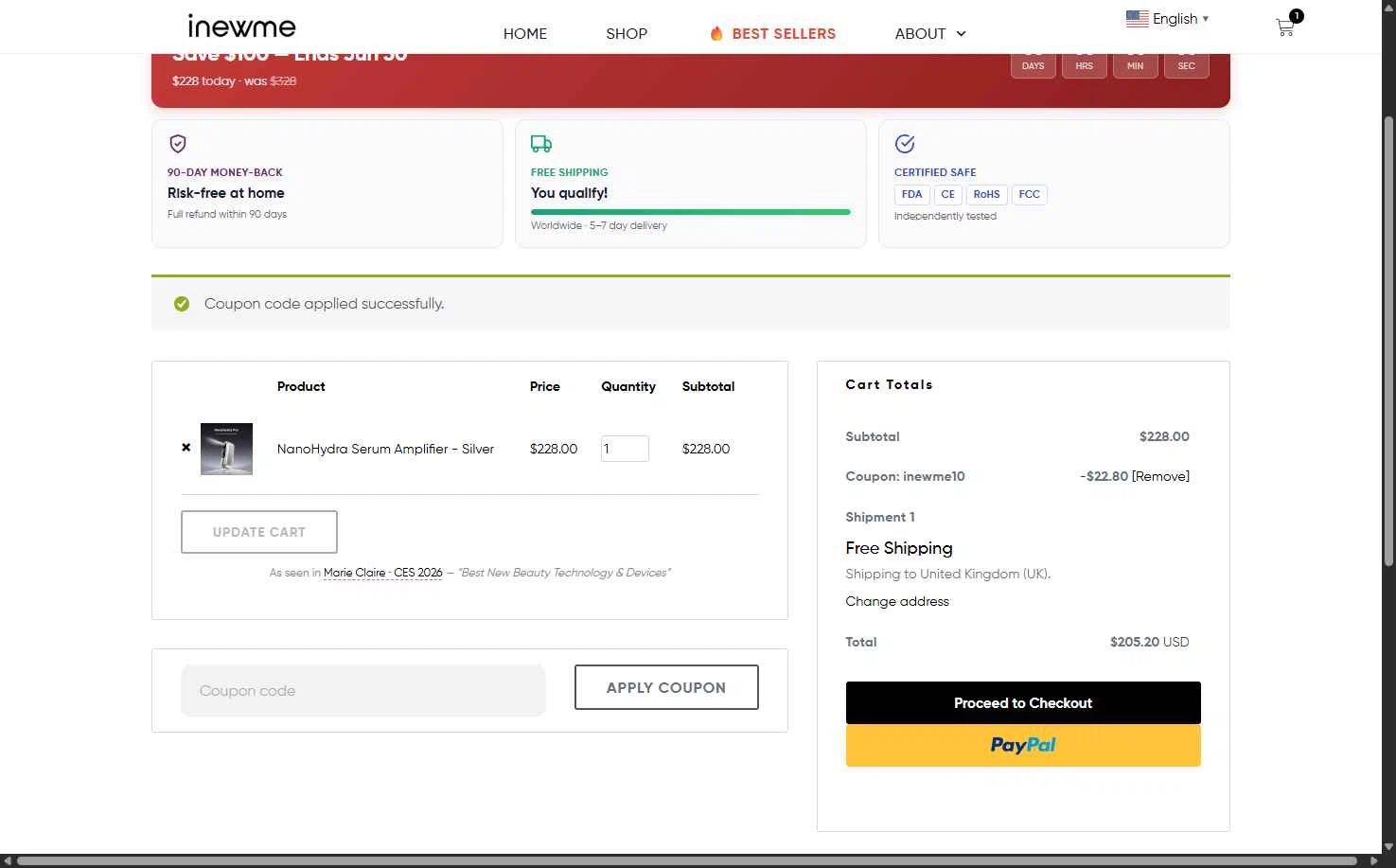Viewport: 1396px width, 868px height.
Task: Click the "Independently tested" text
Action: pyautogui.click(x=945, y=216)
